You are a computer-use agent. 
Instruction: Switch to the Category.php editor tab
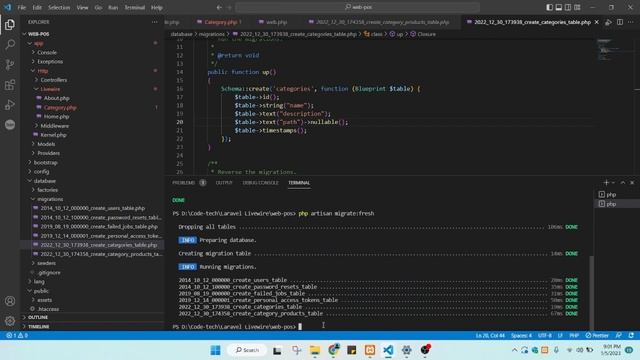[x=219, y=22]
